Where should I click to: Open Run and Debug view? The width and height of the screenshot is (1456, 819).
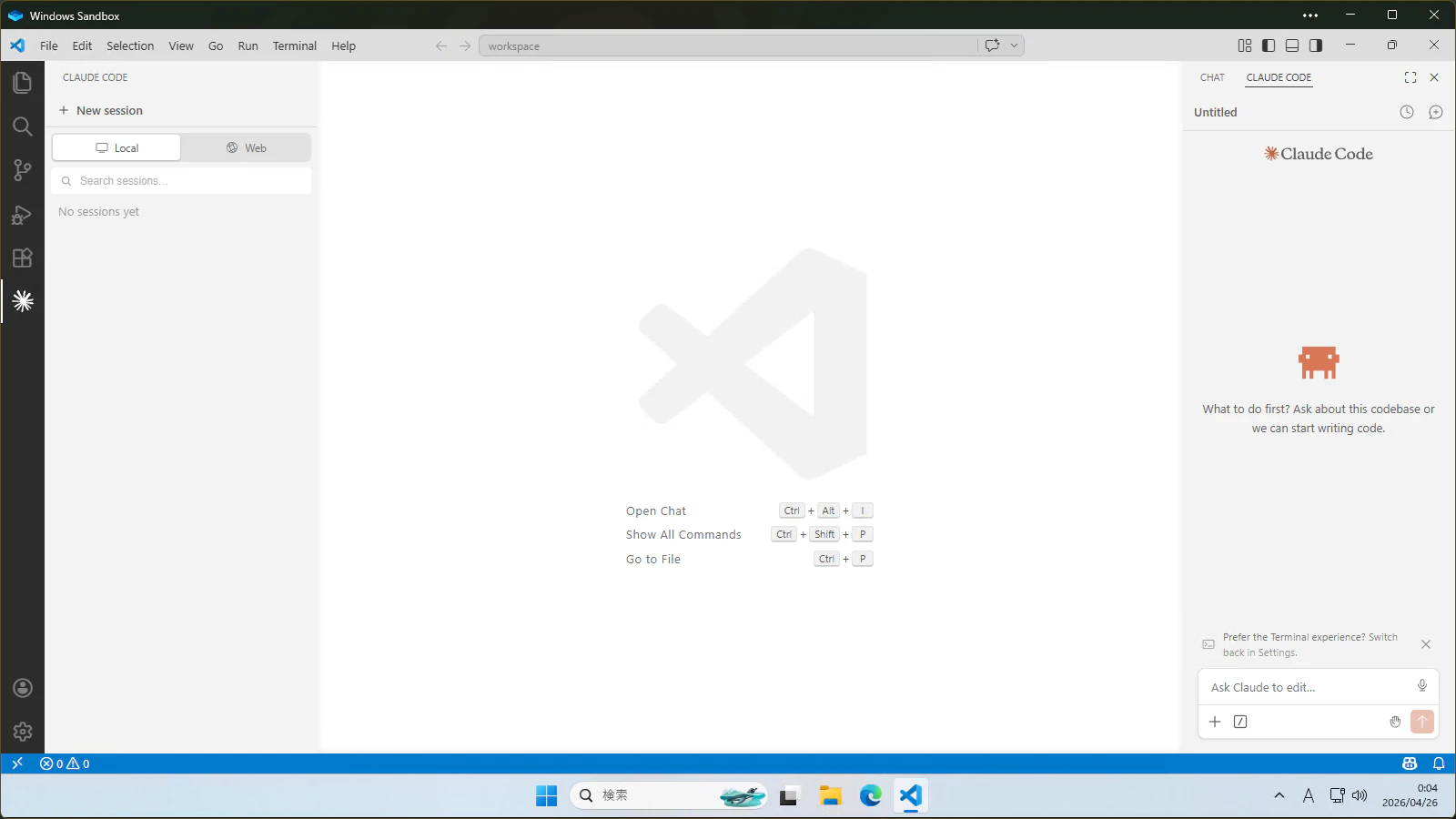point(23,214)
